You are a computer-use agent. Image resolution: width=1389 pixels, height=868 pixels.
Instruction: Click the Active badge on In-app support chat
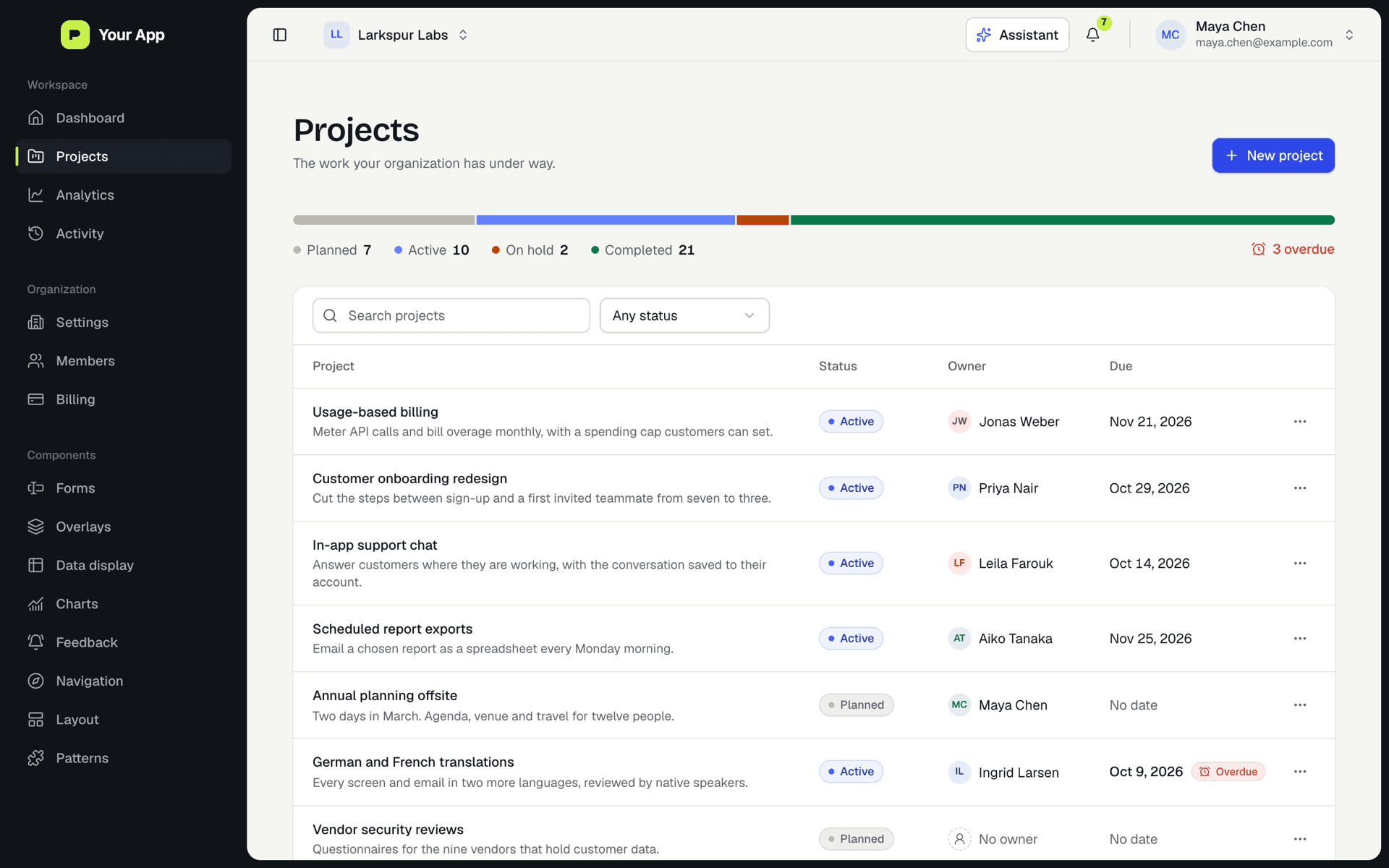[x=851, y=563]
